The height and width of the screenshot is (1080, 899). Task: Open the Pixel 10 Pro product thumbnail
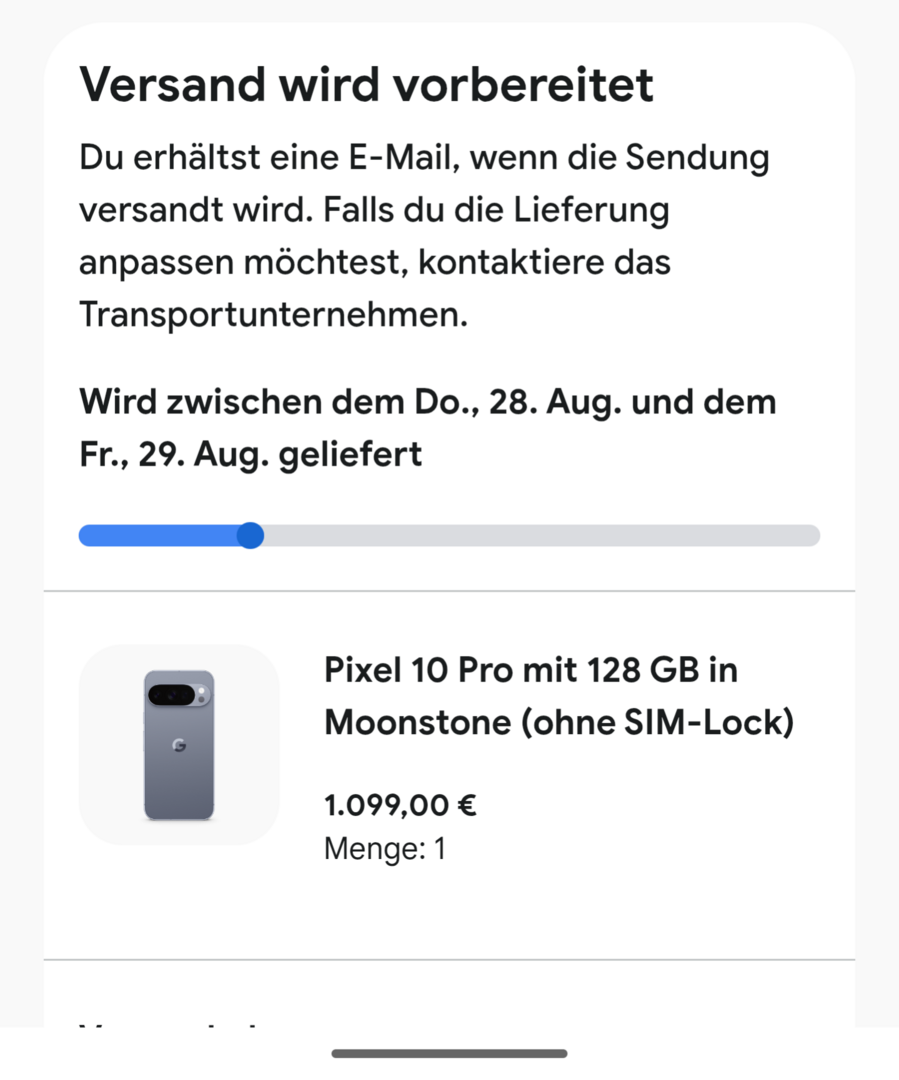pos(179,745)
